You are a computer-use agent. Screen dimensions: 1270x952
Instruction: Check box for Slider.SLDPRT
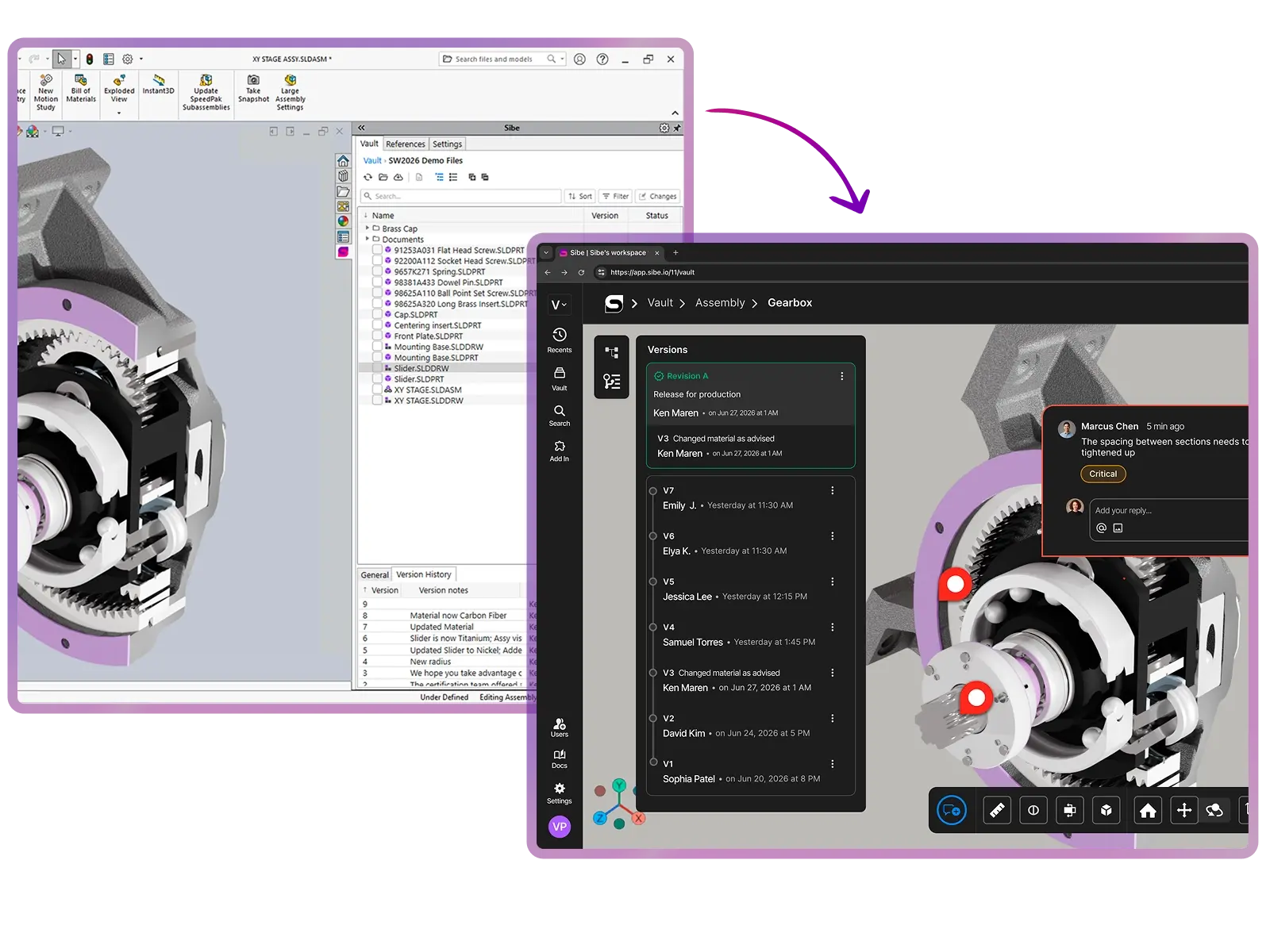coord(377,379)
